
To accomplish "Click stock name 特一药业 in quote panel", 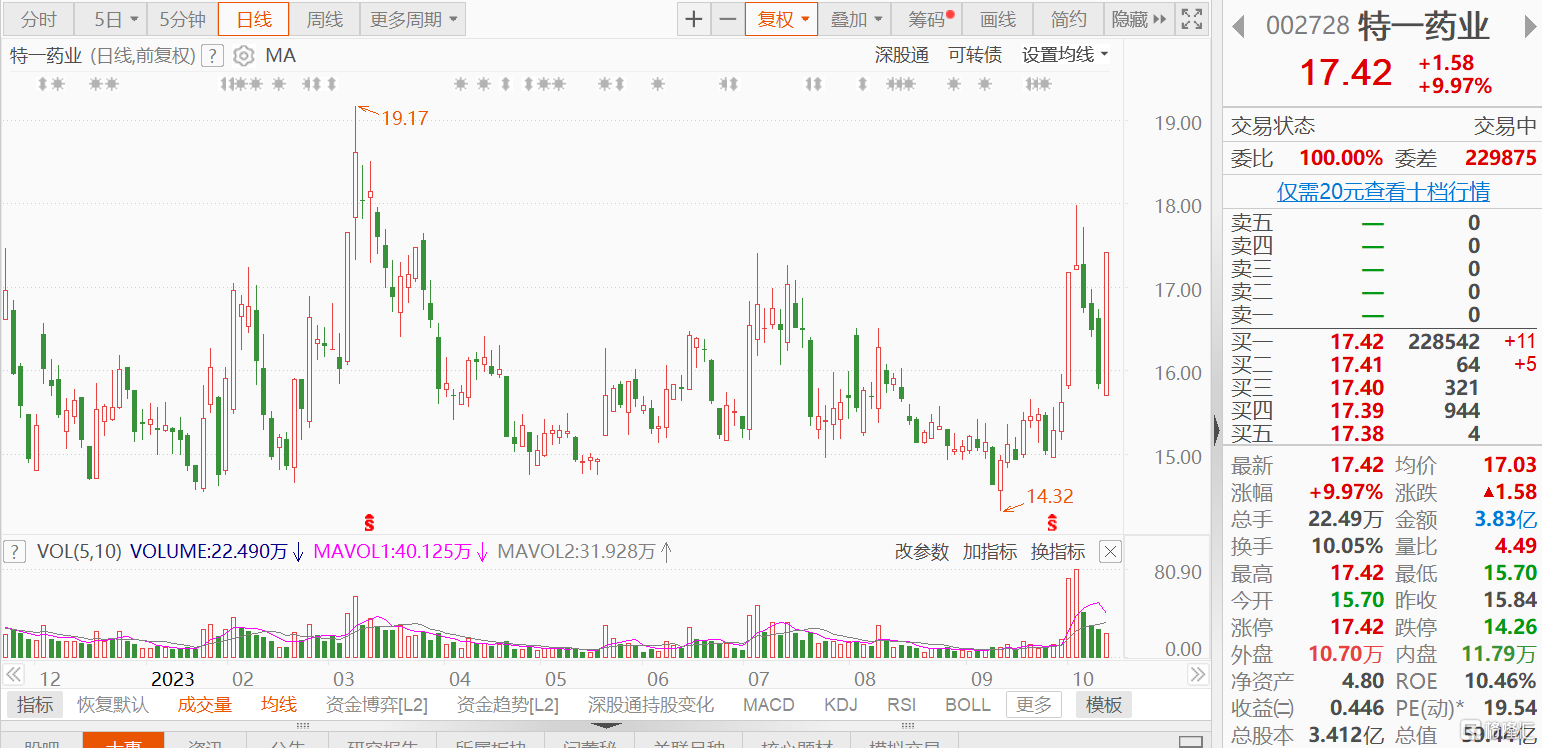I will tap(1424, 25).
